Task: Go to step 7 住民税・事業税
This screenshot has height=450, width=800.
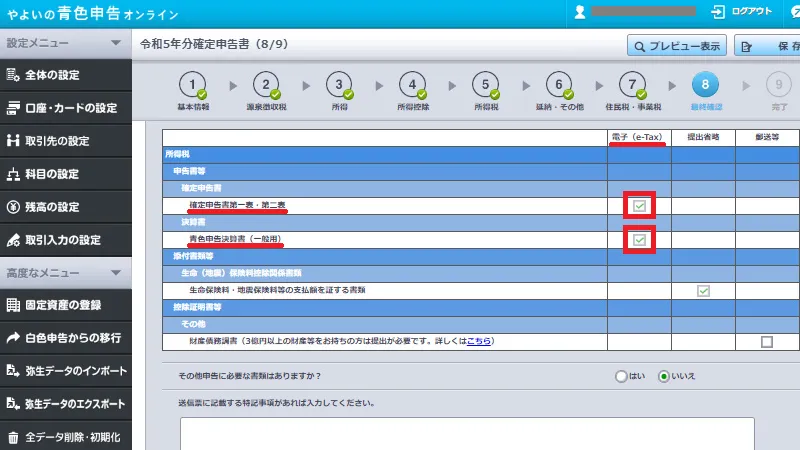Action: point(633,91)
